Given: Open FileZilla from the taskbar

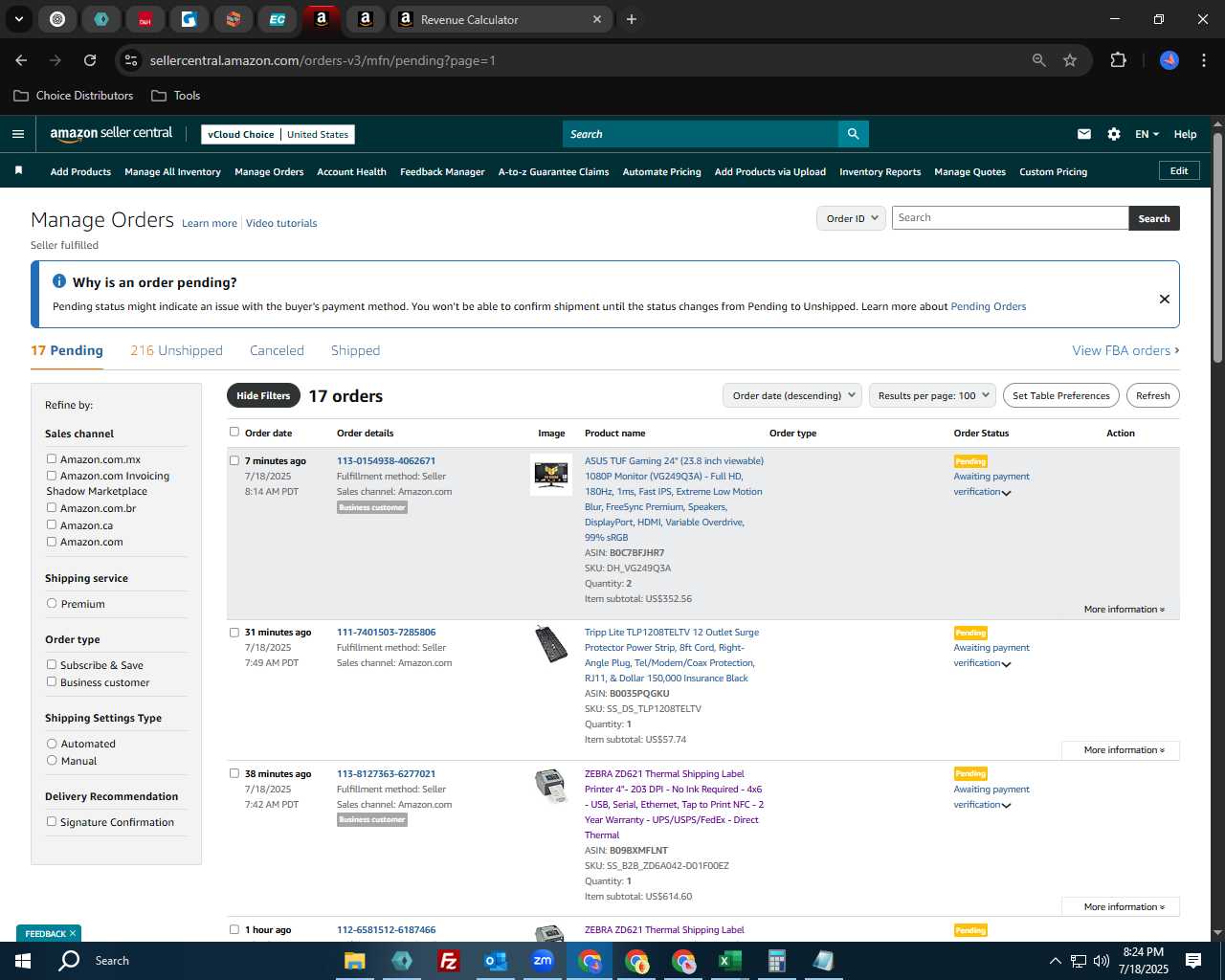Looking at the screenshot, I should tap(448, 961).
